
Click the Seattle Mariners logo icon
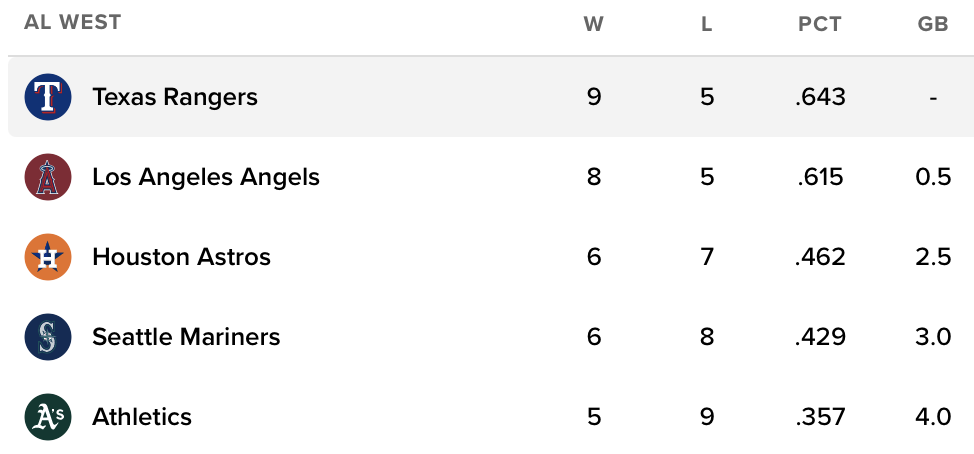pos(48,337)
